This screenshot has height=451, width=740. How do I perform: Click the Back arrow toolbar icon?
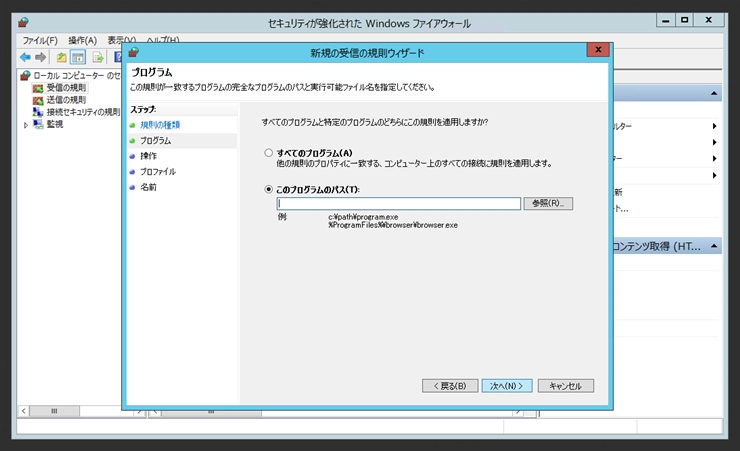tap(25, 58)
